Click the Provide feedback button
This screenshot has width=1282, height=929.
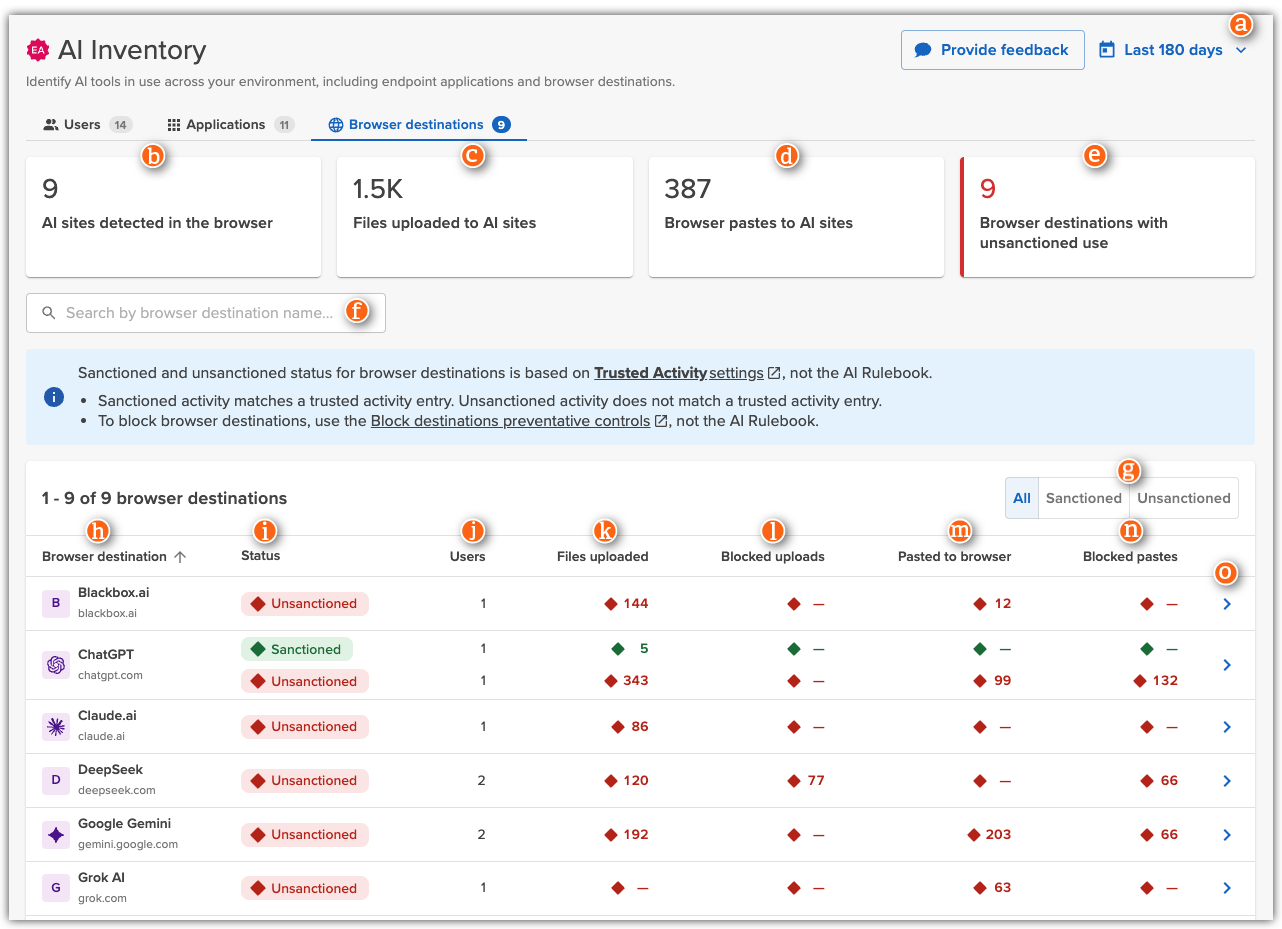(x=993, y=50)
